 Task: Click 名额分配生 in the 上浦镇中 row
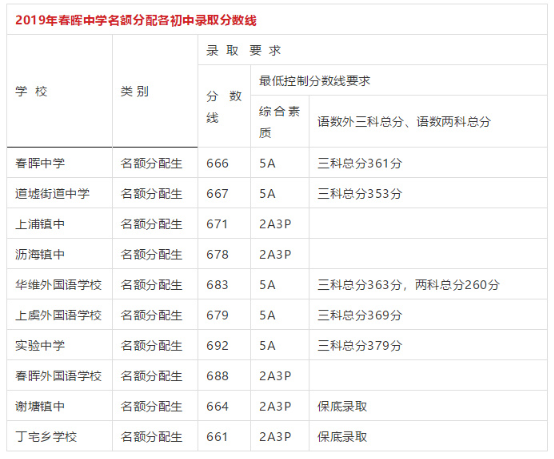[151, 224]
